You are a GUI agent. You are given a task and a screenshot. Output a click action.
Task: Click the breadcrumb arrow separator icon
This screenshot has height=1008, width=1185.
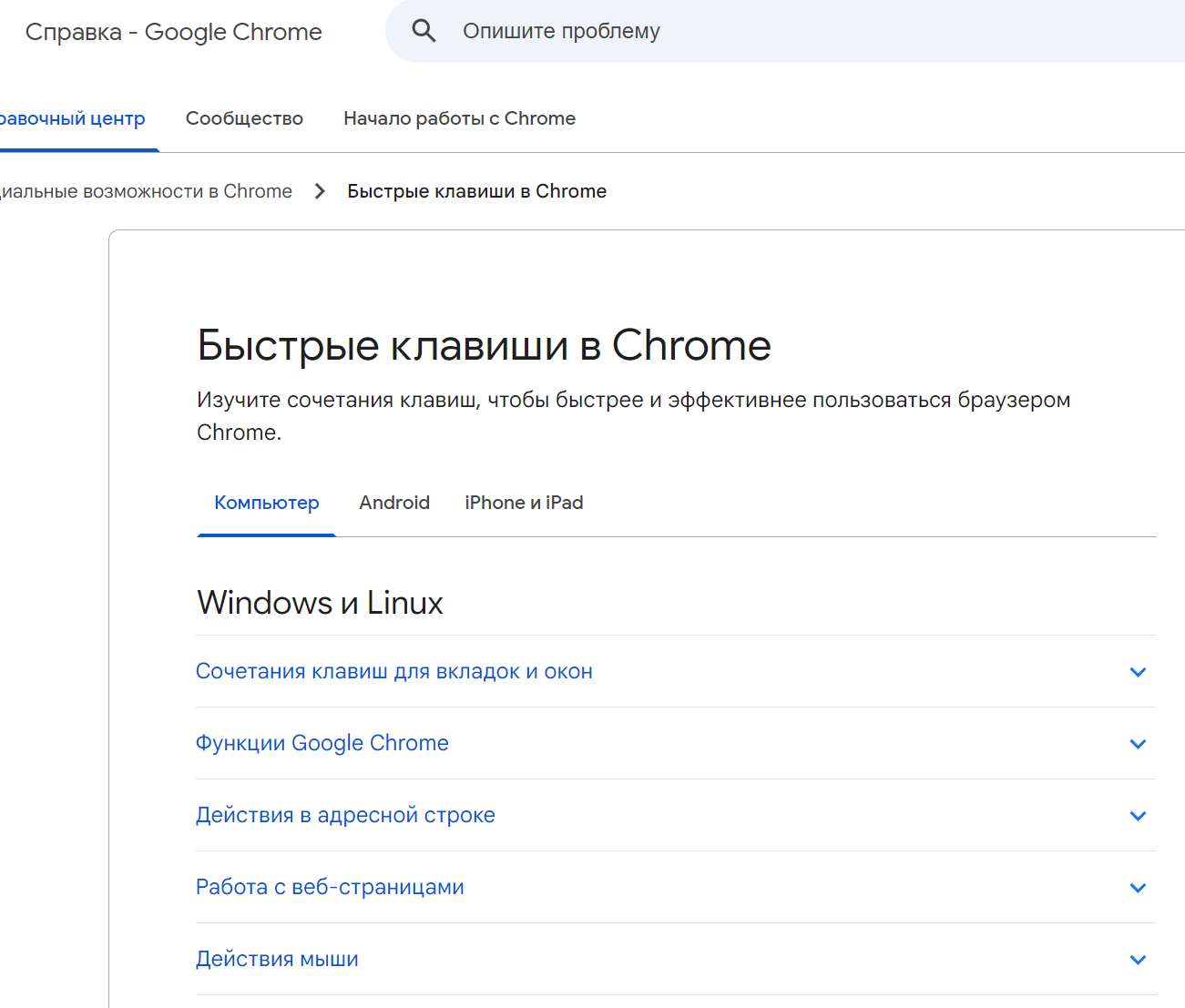[320, 191]
